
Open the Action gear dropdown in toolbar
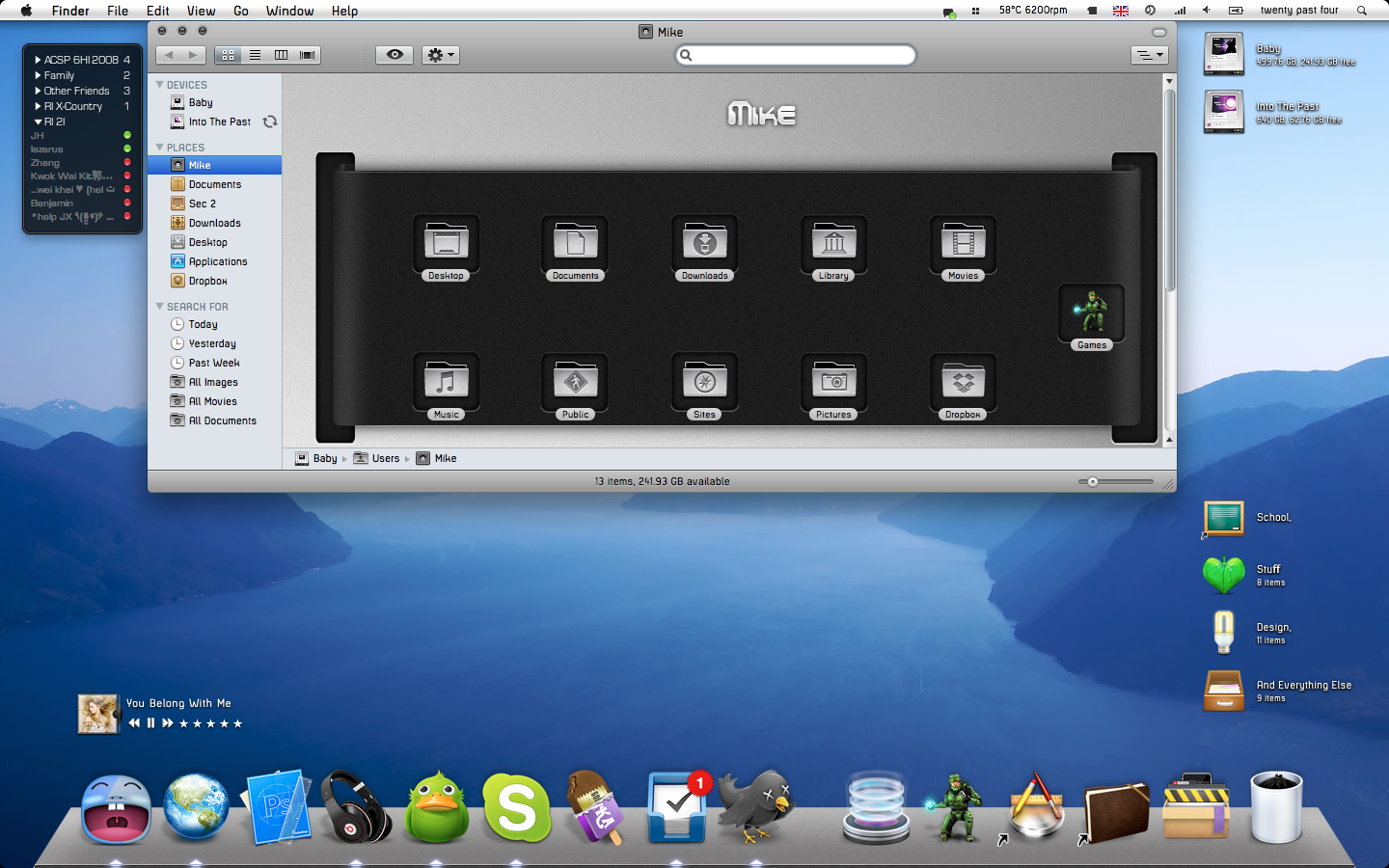pos(441,55)
